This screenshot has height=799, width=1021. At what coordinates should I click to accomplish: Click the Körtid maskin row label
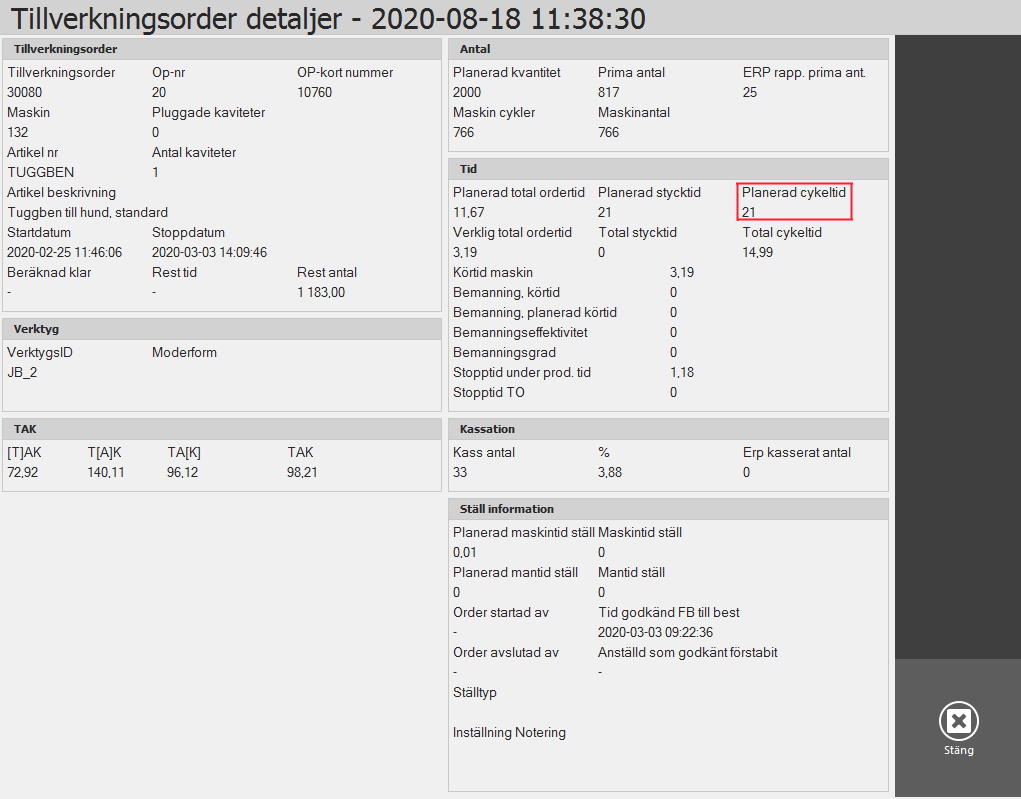(x=493, y=272)
